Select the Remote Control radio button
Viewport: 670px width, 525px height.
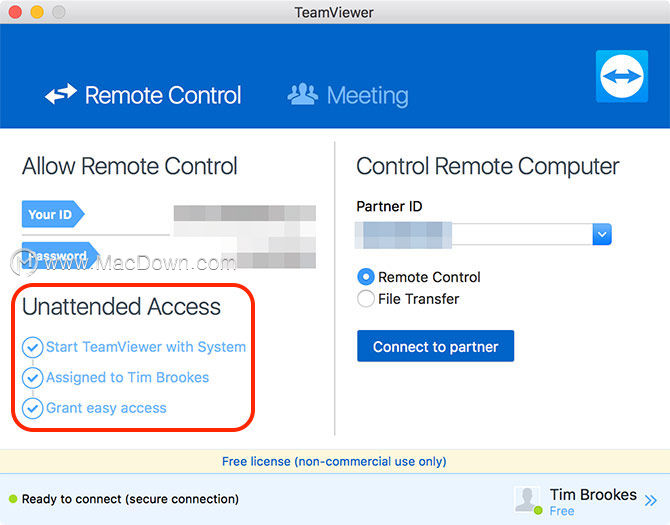pyautogui.click(x=366, y=277)
